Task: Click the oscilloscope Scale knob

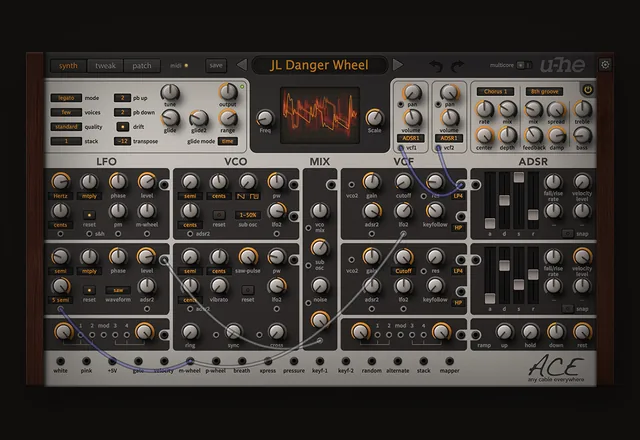Action: pyautogui.click(x=374, y=118)
